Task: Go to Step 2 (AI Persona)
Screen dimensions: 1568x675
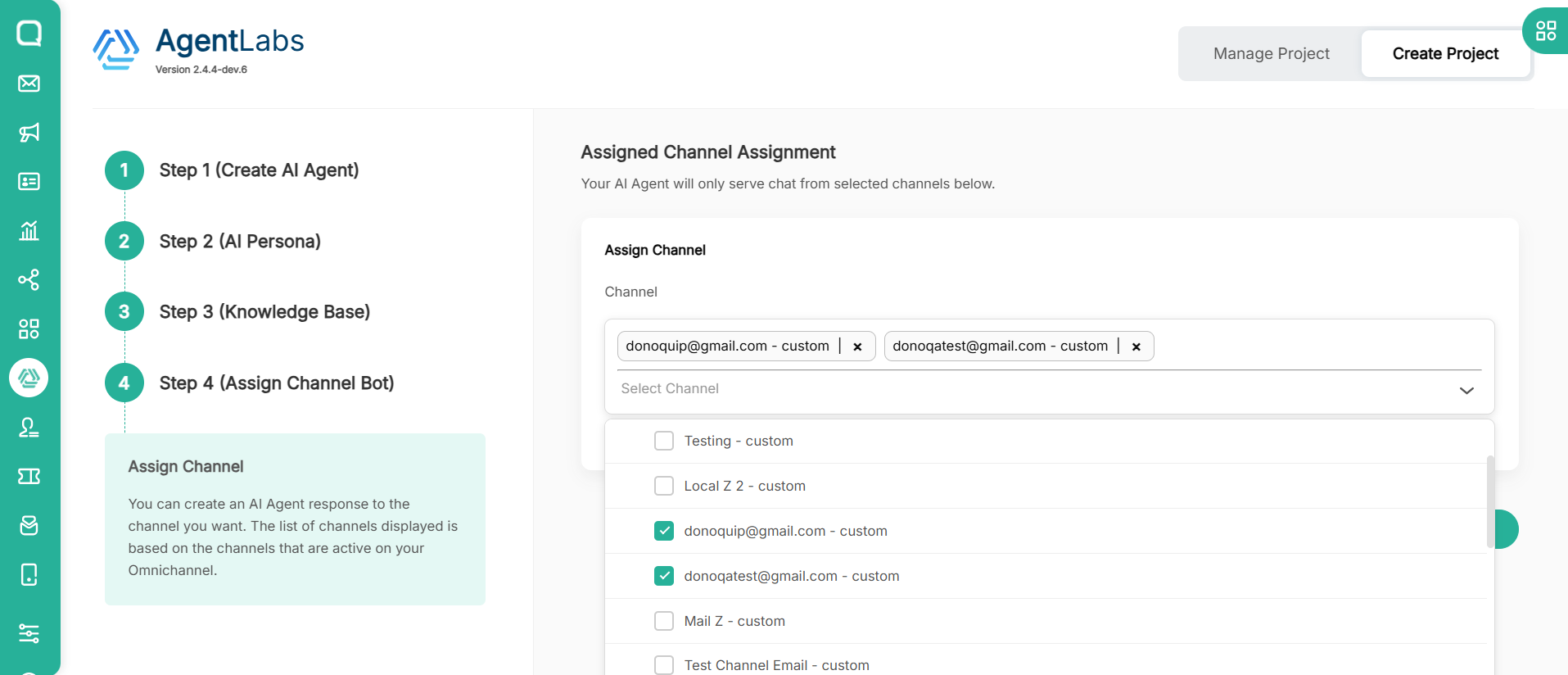Action: [x=239, y=242]
